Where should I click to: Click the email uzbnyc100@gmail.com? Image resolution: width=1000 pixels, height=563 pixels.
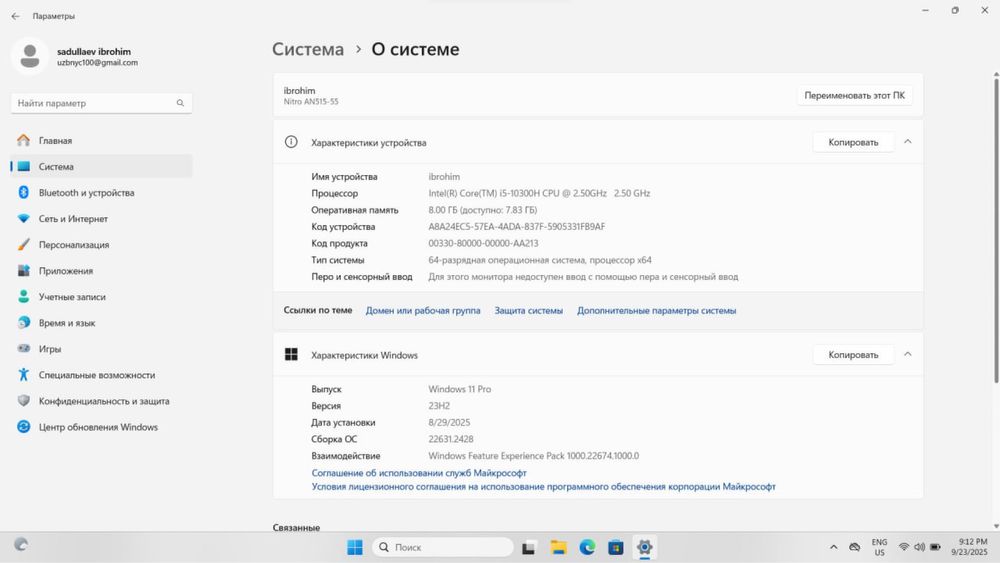[97, 62]
